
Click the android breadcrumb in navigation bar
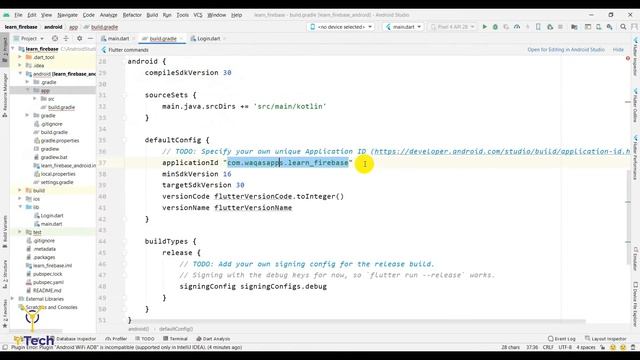(53, 27)
